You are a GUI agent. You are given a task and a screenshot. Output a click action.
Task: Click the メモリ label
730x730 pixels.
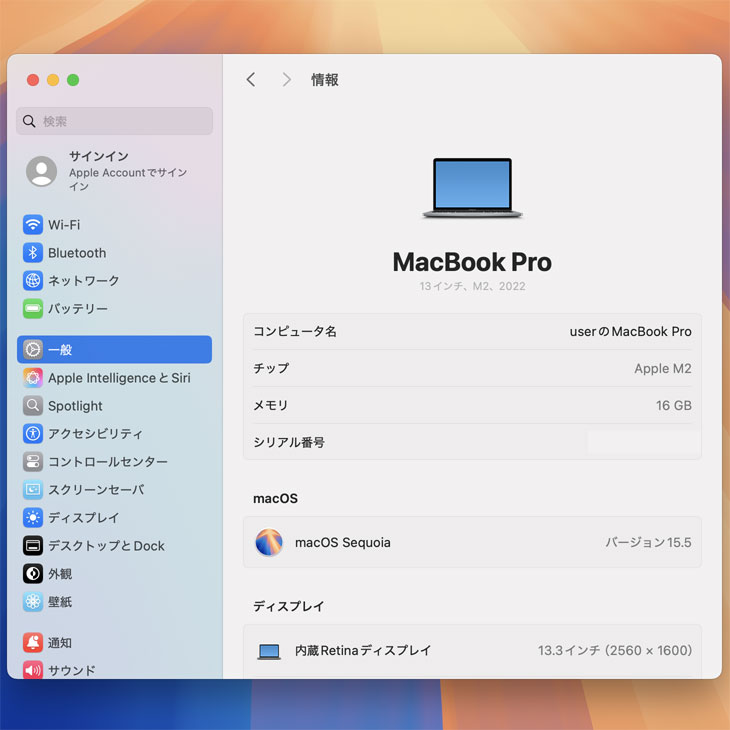point(270,406)
